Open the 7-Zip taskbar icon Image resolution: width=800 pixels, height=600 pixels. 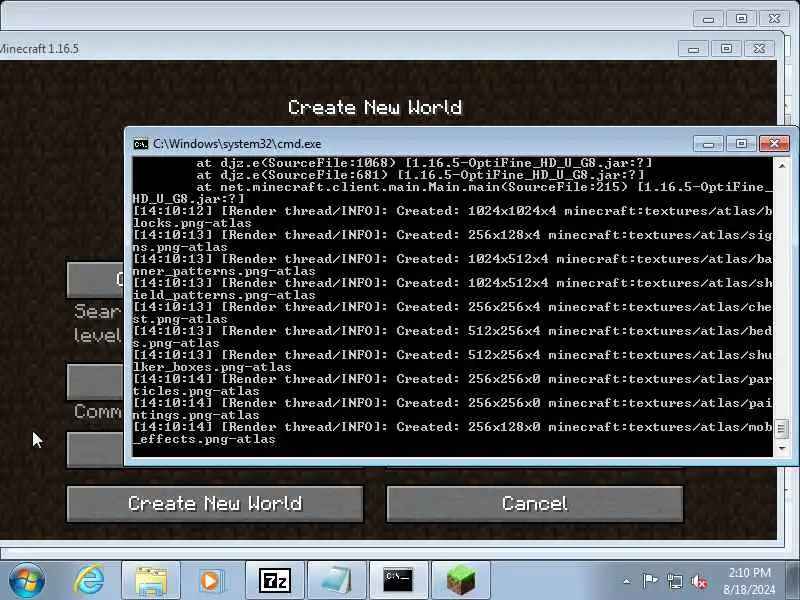274,581
